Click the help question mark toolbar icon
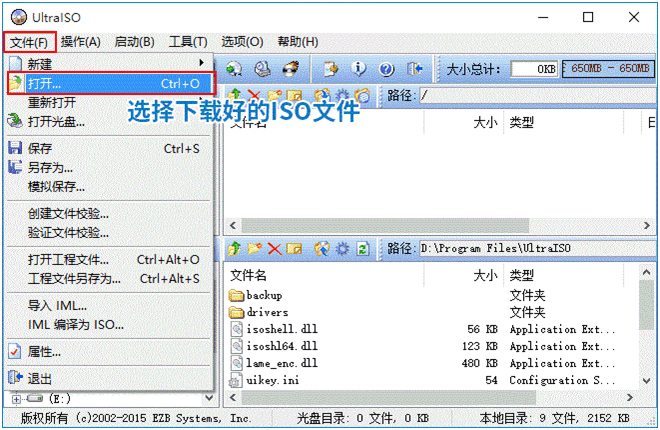The image size is (660, 430). [x=387, y=69]
